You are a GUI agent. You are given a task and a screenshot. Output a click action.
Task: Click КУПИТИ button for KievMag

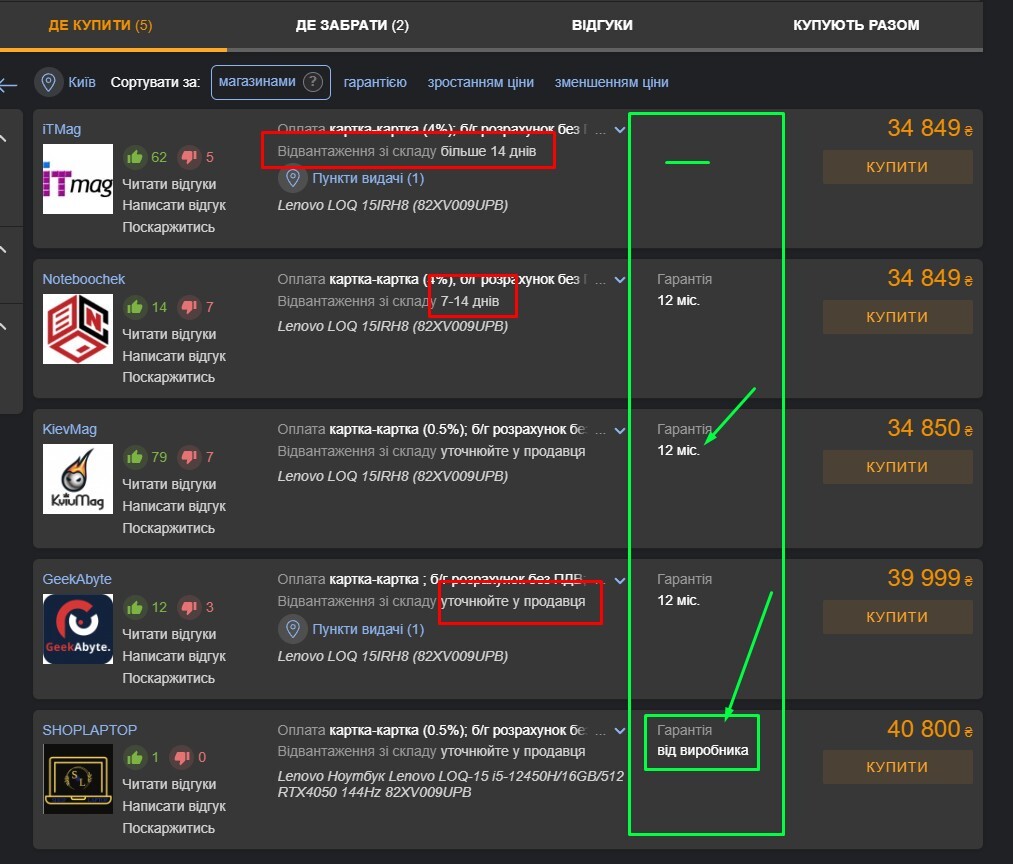[897, 467]
